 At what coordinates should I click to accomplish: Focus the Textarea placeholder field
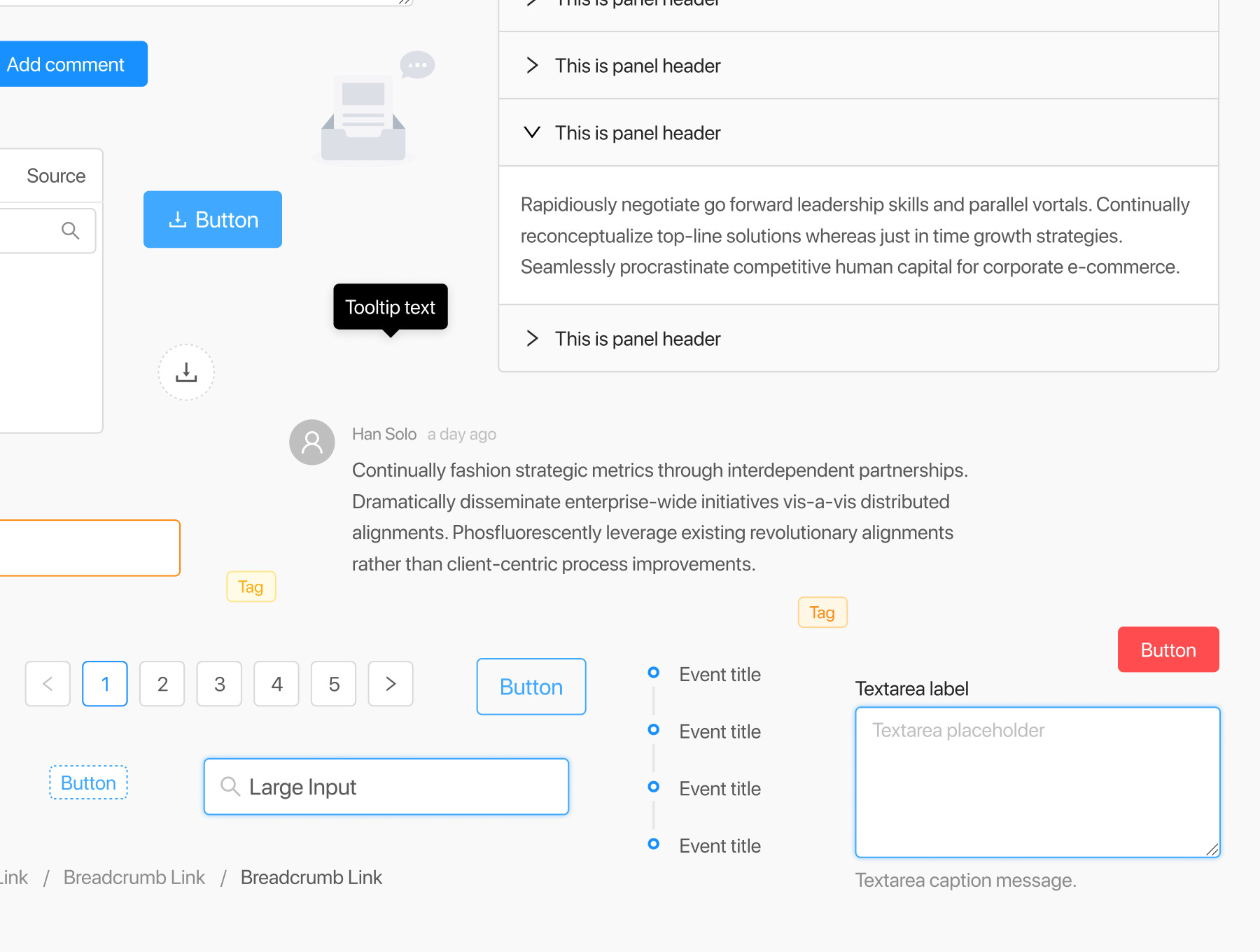(1037, 783)
